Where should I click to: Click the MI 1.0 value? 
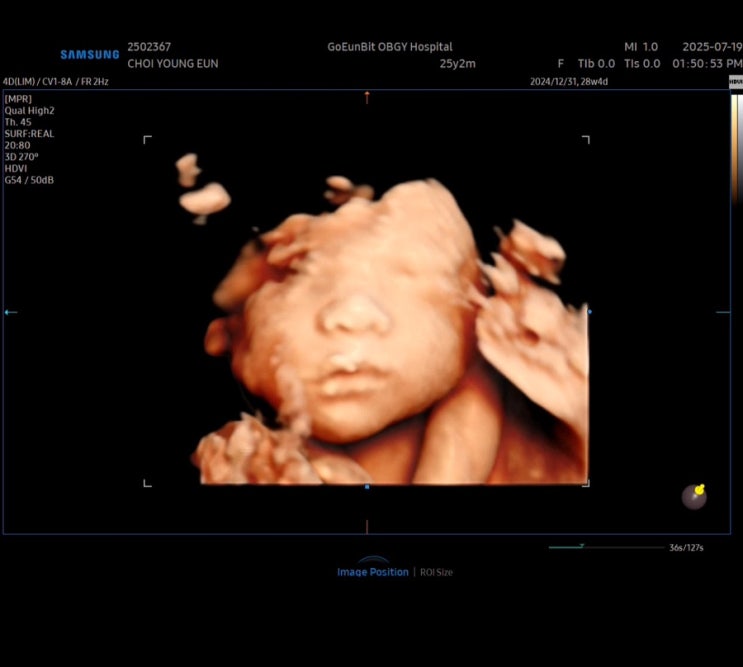641,47
